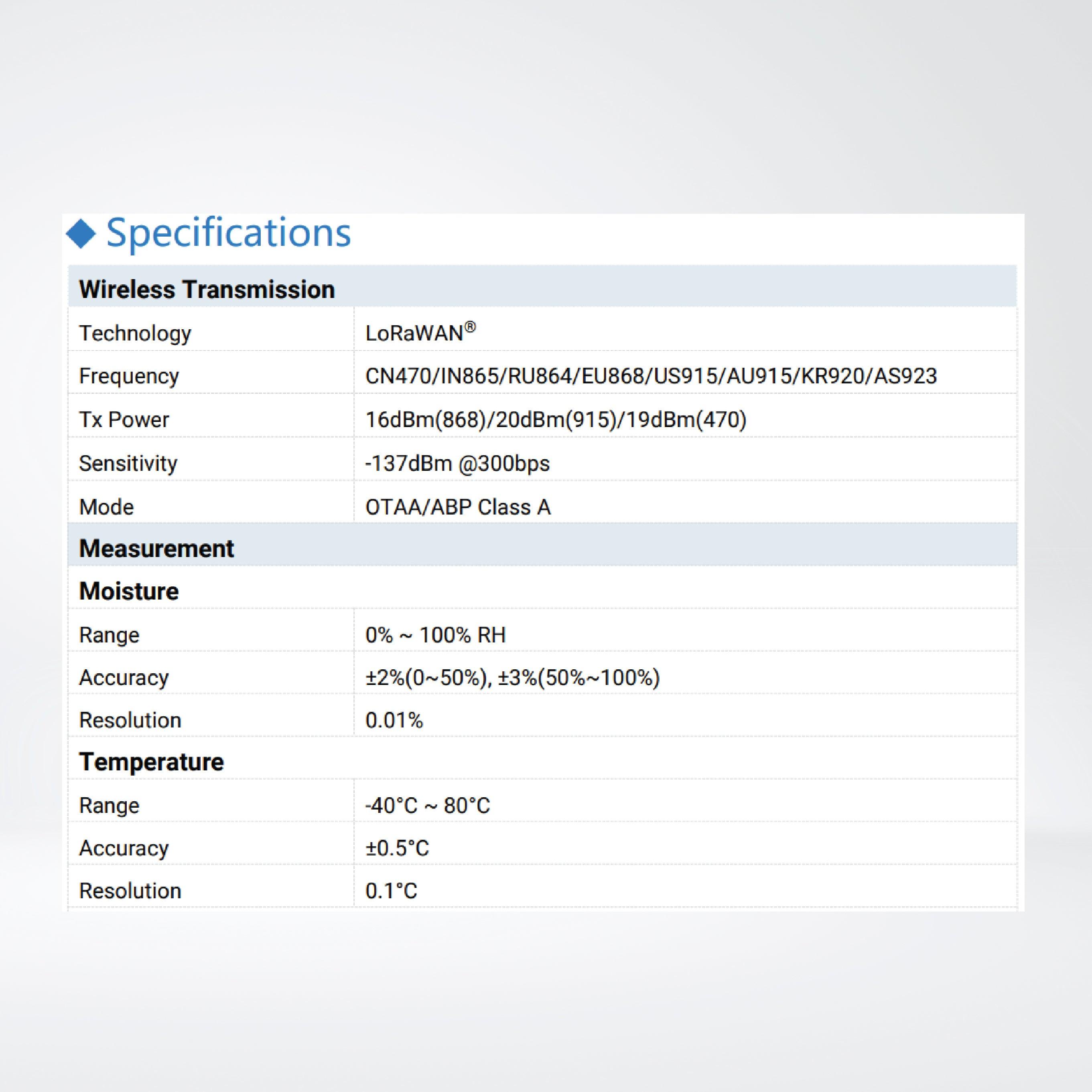Select the -137dBm @300bps value

coord(457,464)
